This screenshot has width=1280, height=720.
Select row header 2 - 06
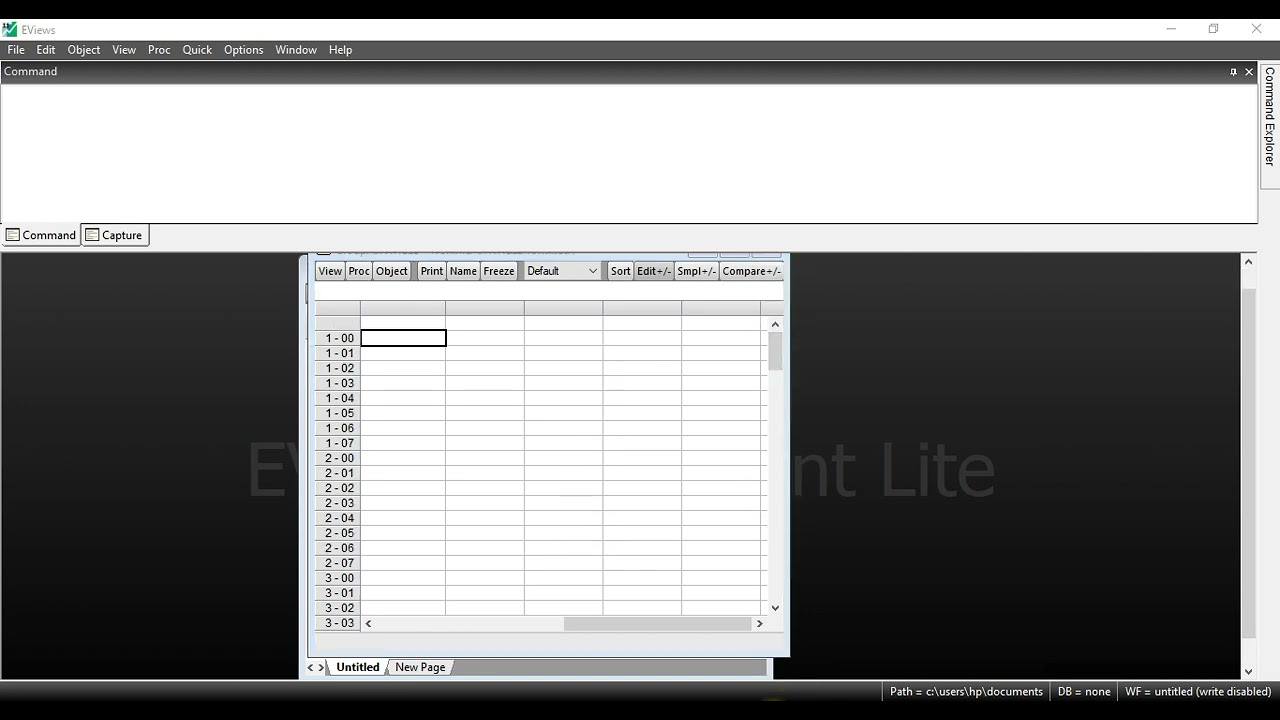338,548
